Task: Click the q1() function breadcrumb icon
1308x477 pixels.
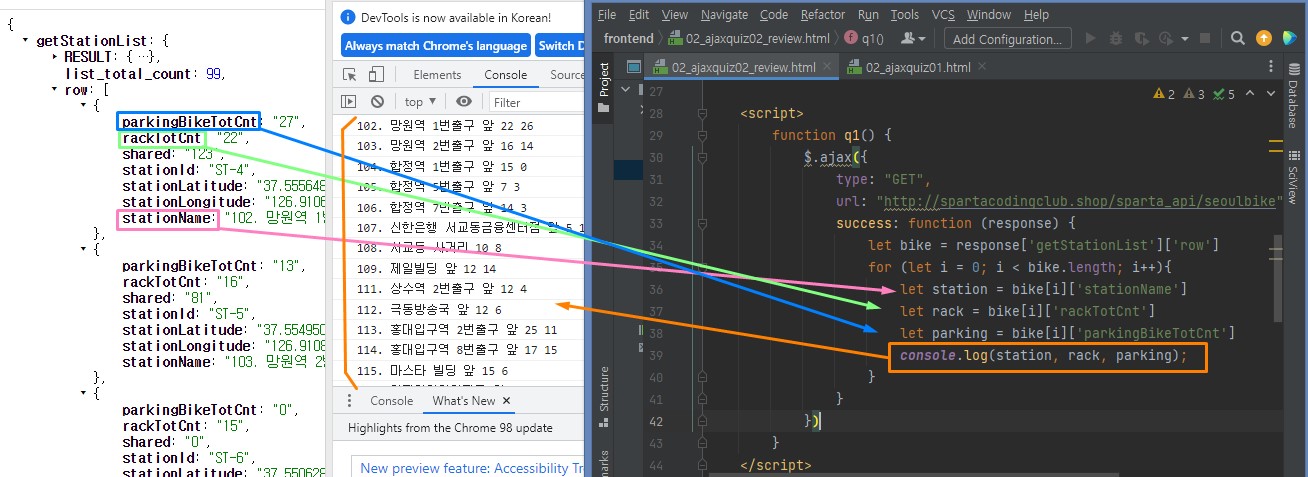Action: [x=851, y=38]
